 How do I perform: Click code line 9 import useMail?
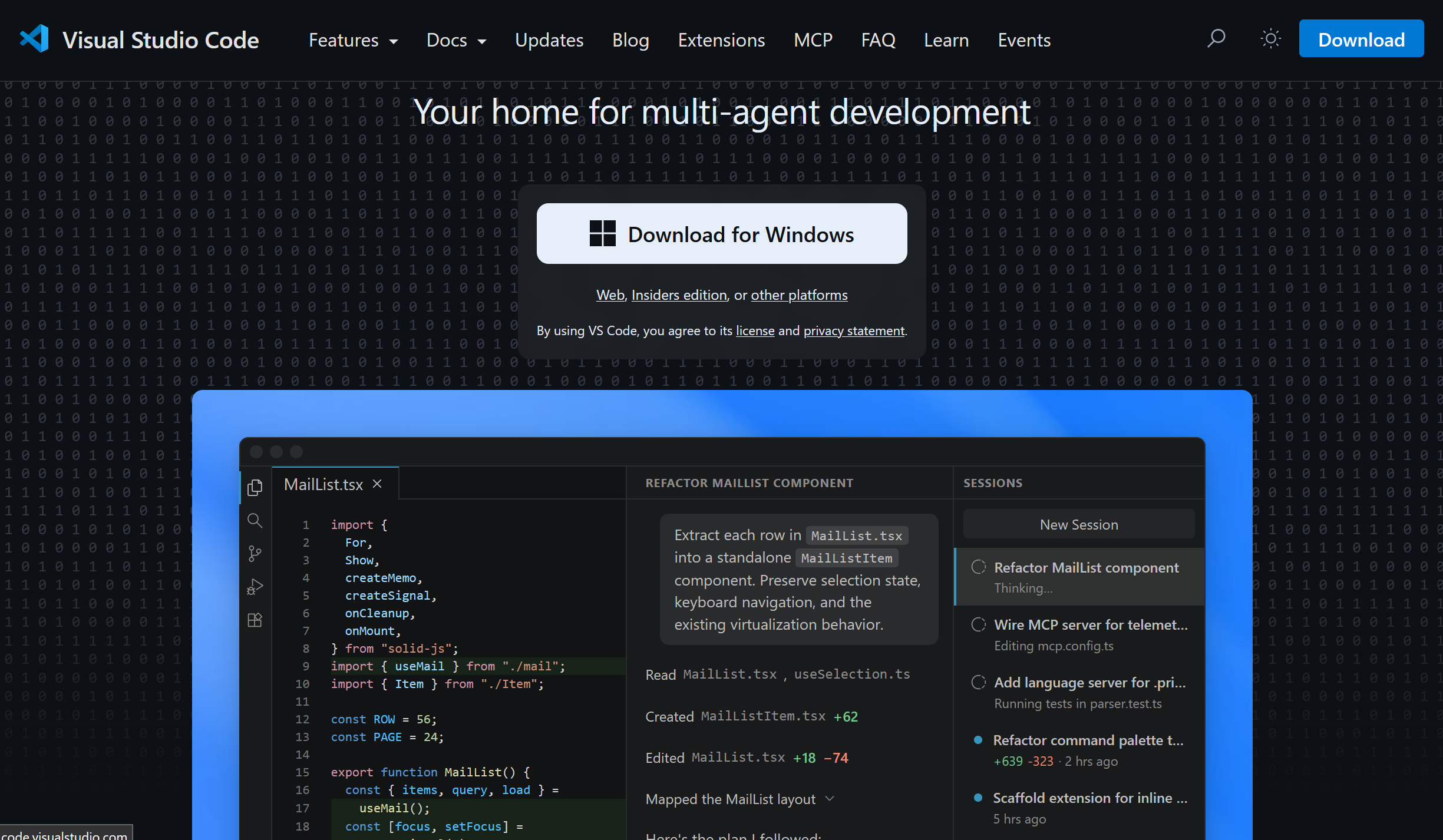click(x=448, y=666)
